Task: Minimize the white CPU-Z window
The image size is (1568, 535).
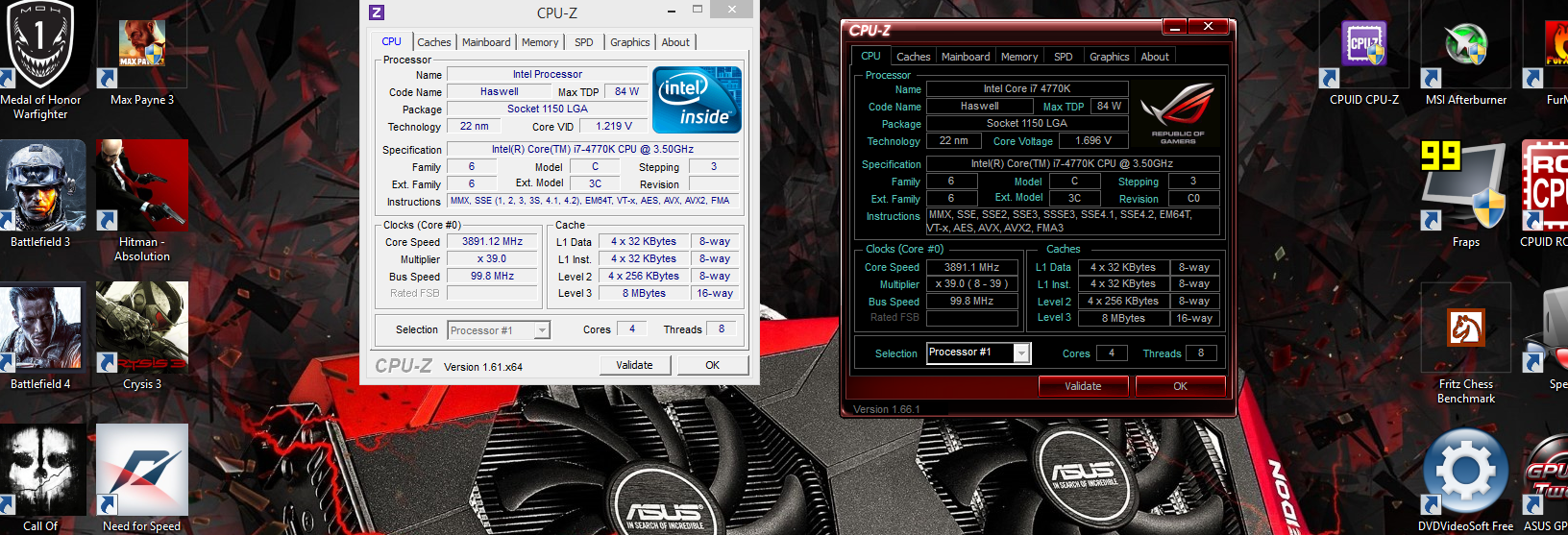Action: pos(672,11)
